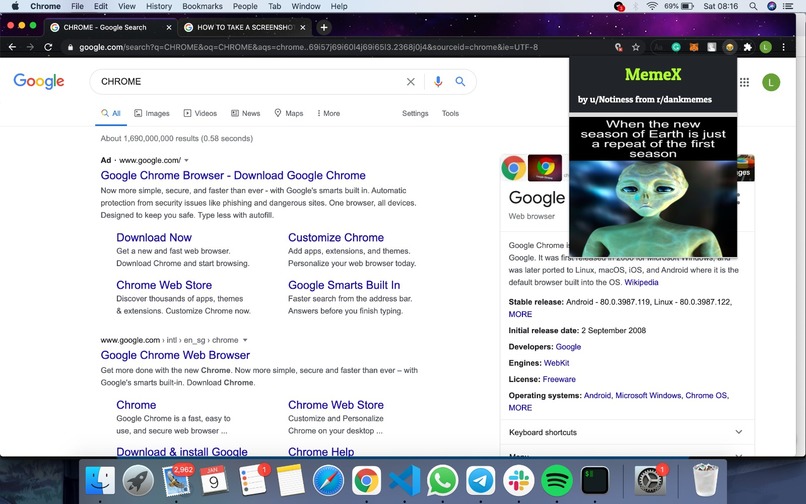Click Google account avatar on the page

point(771,82)
